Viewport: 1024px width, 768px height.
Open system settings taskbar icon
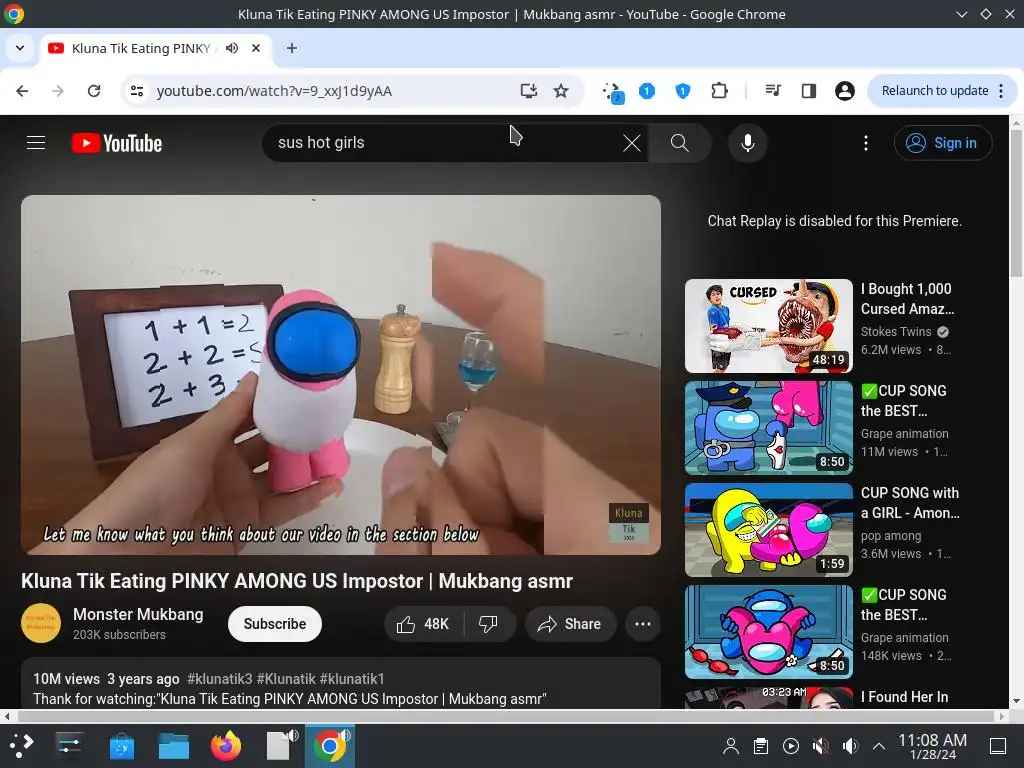coord(69,746)
